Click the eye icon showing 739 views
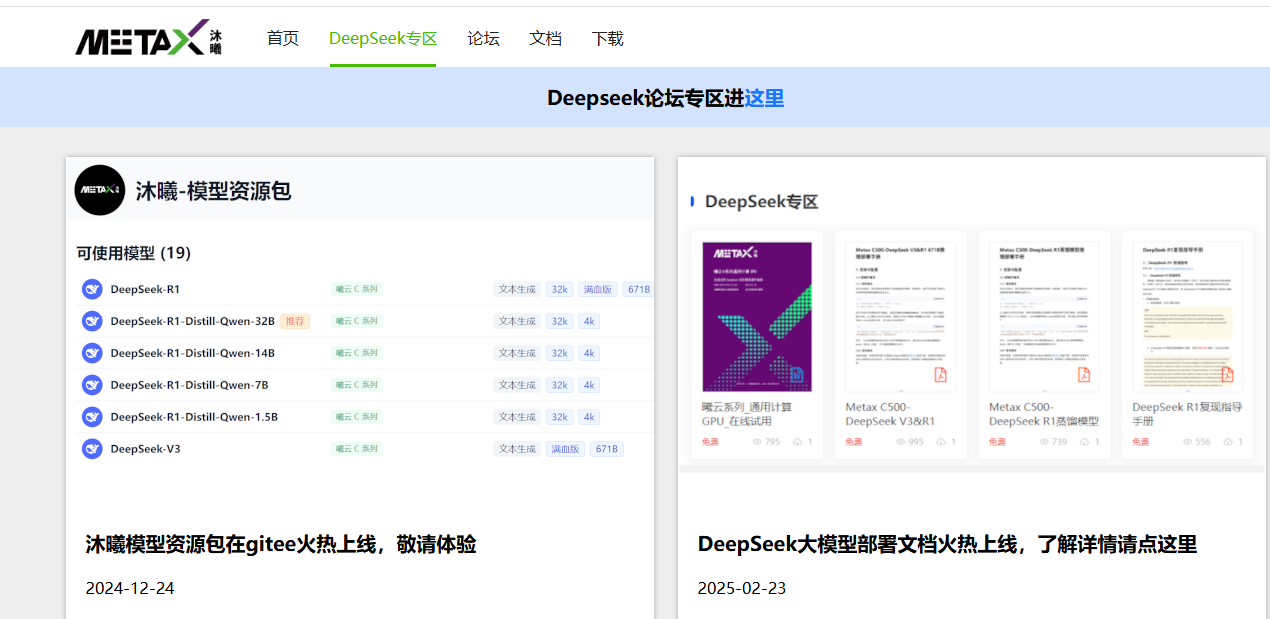The height and width of the screenshot is (619, 1270). tap(1044, 442)
